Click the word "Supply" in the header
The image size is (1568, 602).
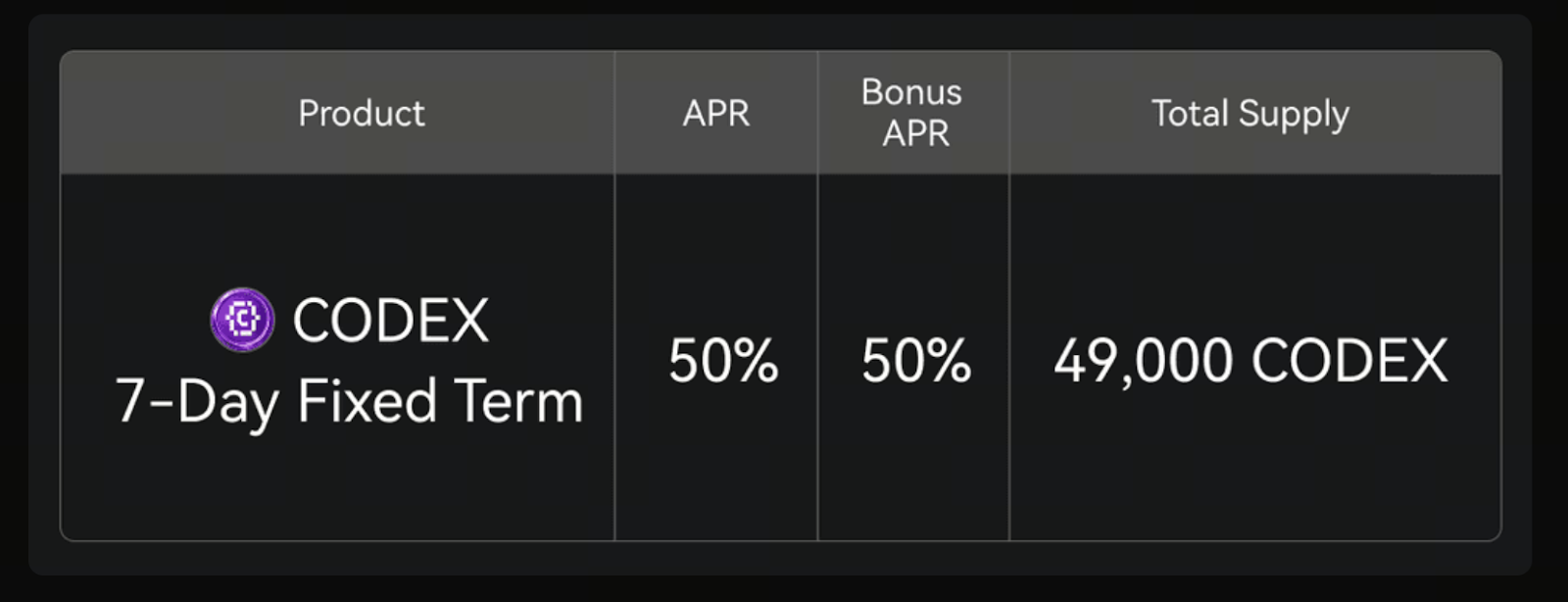[x=1294, y=115]
